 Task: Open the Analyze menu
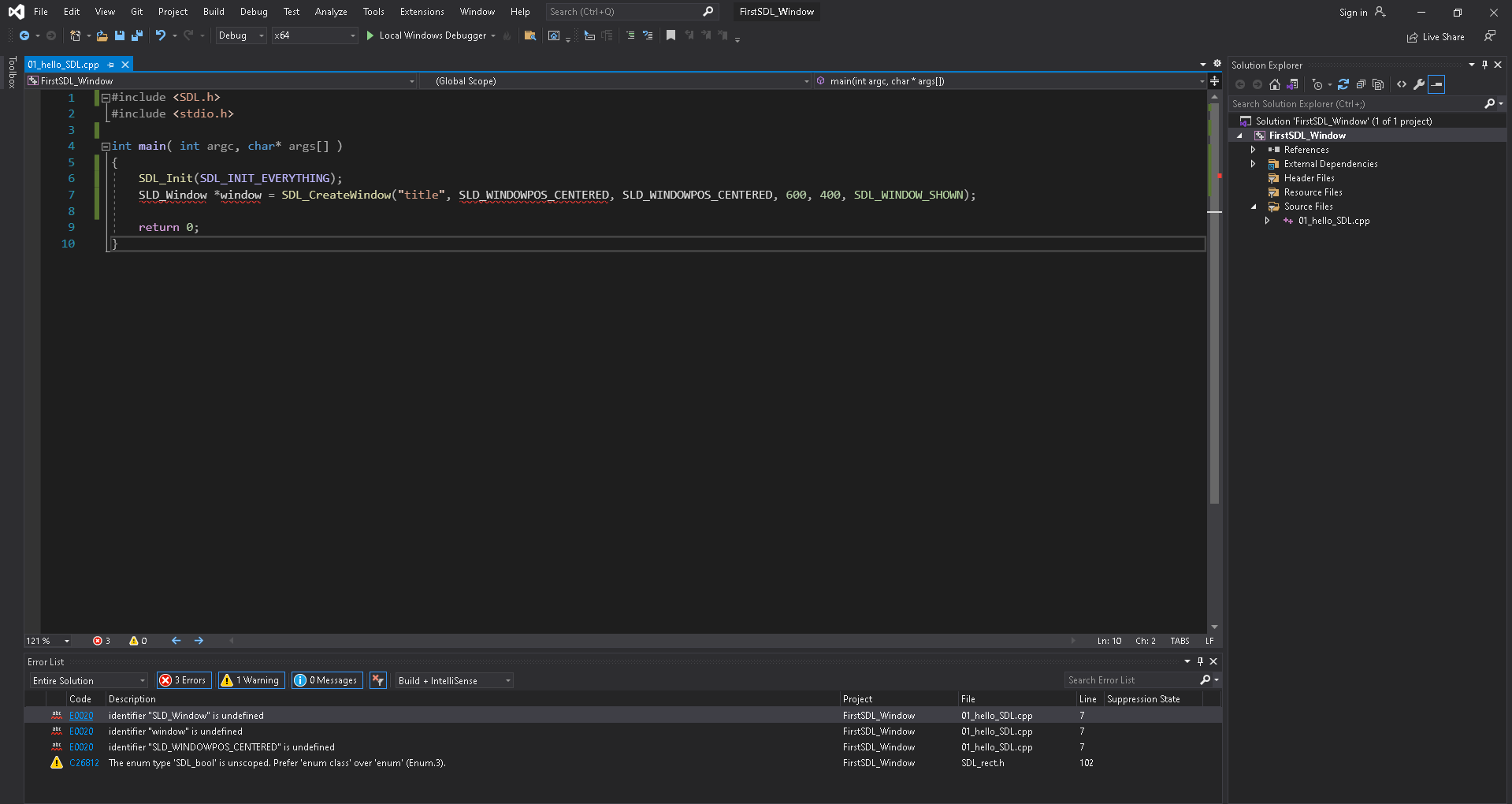click(331, 12)
